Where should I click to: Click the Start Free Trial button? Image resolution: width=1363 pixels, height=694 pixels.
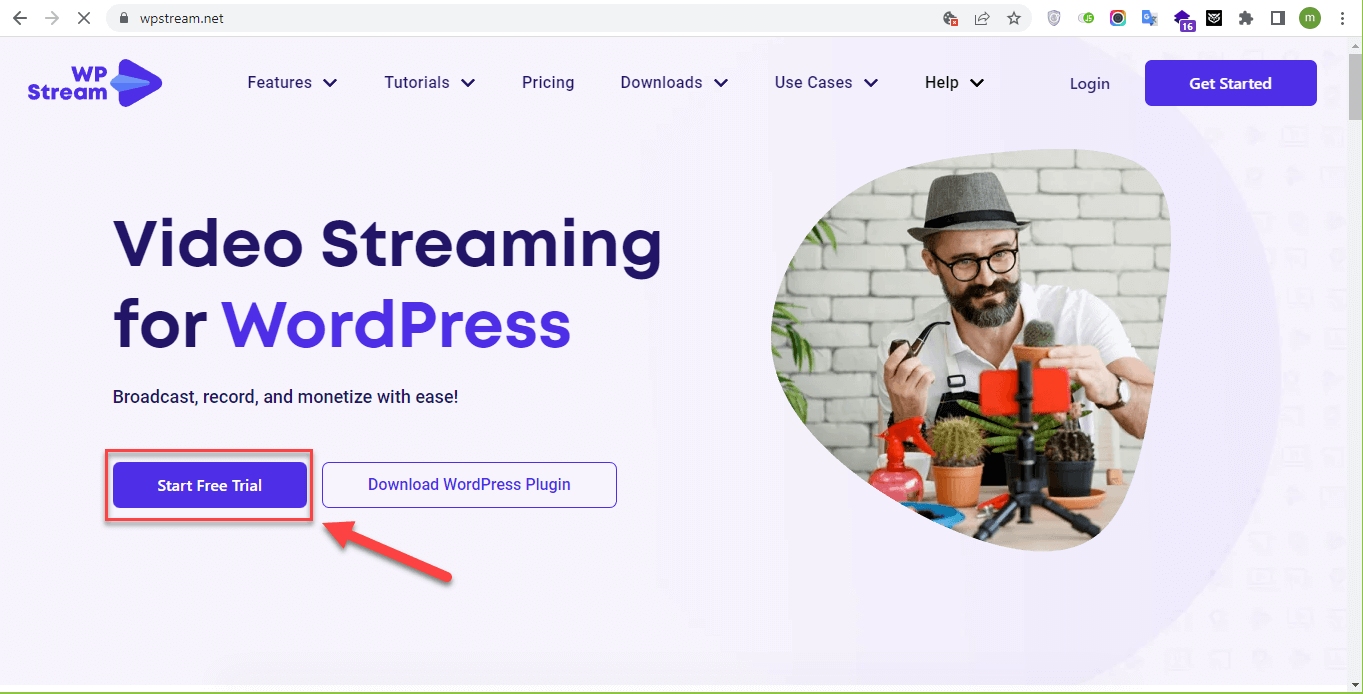point(209,485)
